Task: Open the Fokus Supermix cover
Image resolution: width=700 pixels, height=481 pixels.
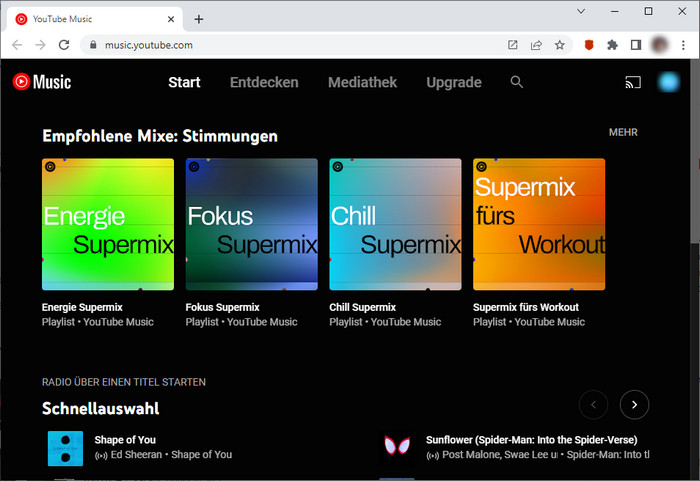Action: click(x=252, y=224)
